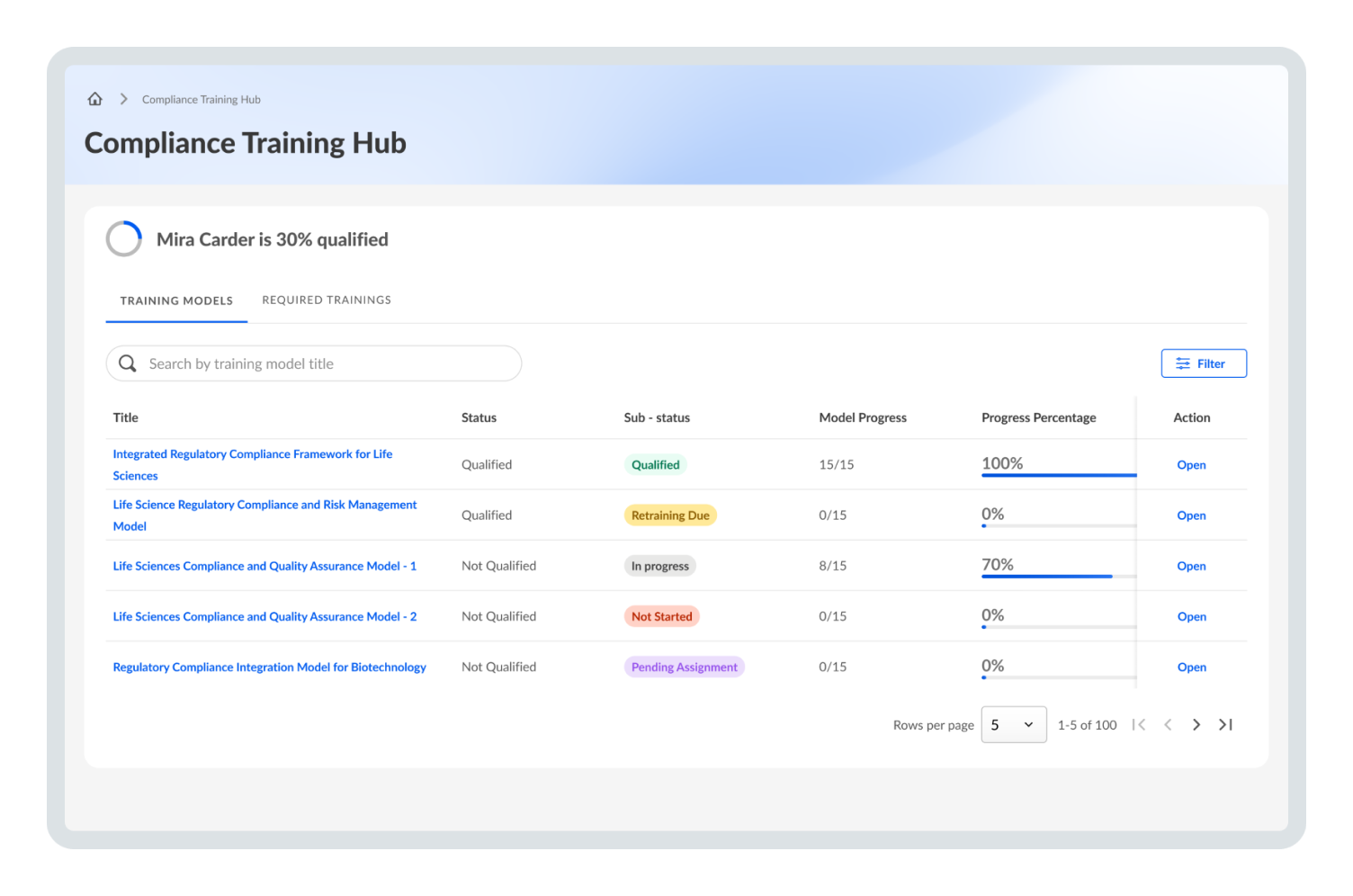Click Not Qualified status in Biotechnology row
The height and width of the screenshot is (896, 1353).
tap(498, 668)
